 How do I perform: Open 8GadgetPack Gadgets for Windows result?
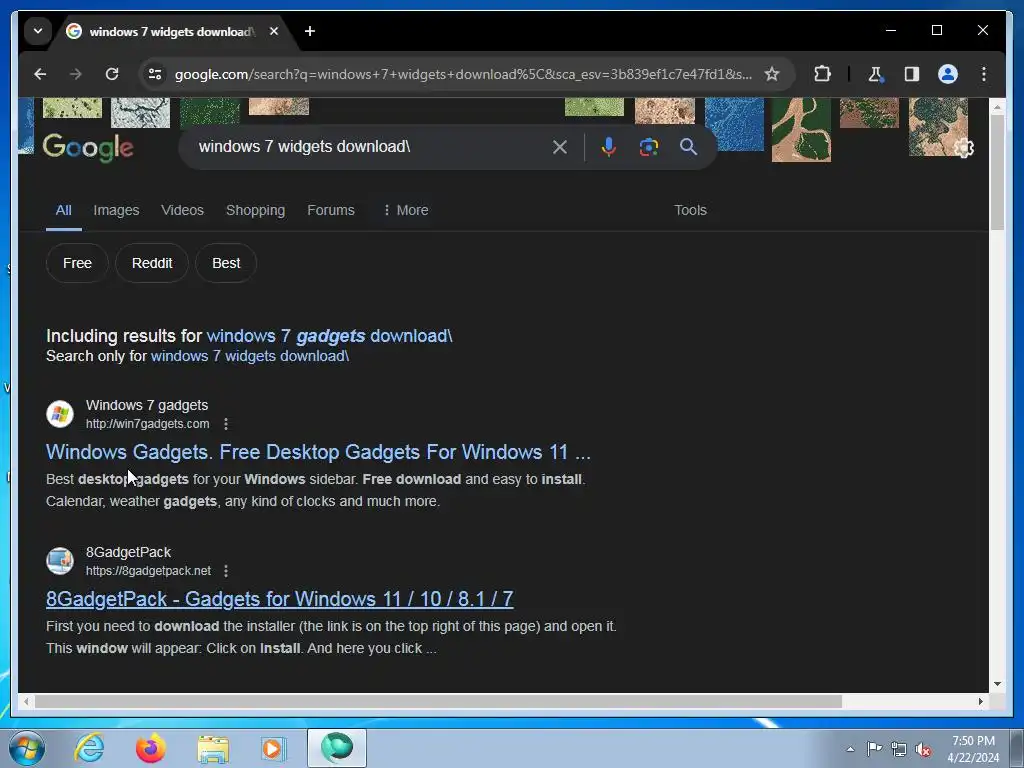tap(280, 599)
